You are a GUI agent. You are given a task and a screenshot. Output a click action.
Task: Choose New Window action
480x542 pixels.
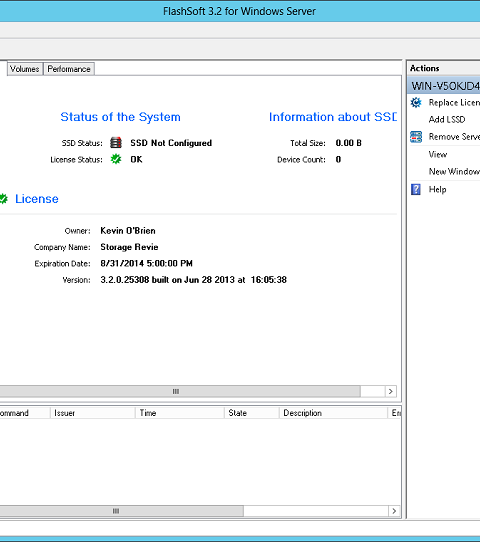pyautogui.click(x=454, y=171)
